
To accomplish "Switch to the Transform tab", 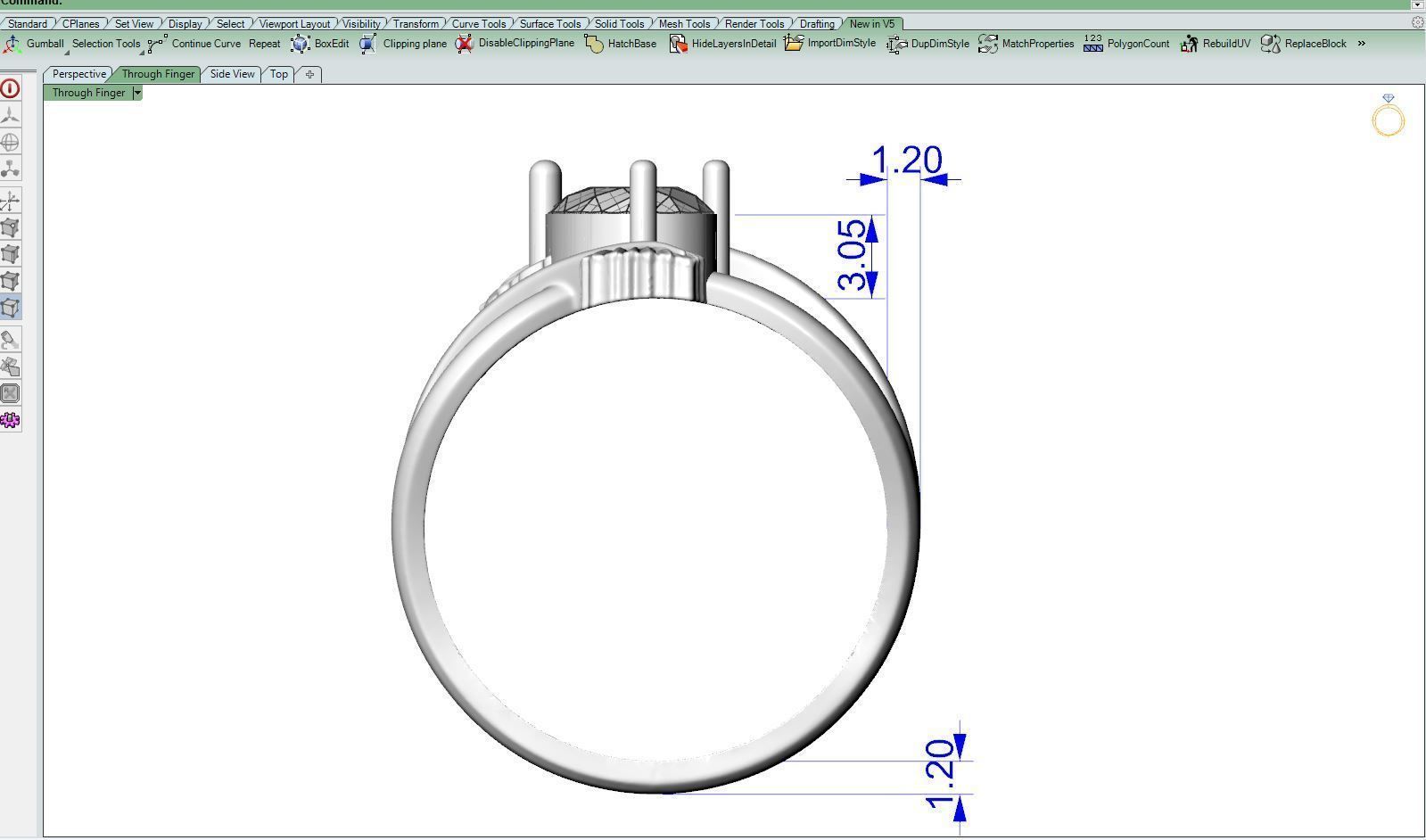I will pos(416,24).
